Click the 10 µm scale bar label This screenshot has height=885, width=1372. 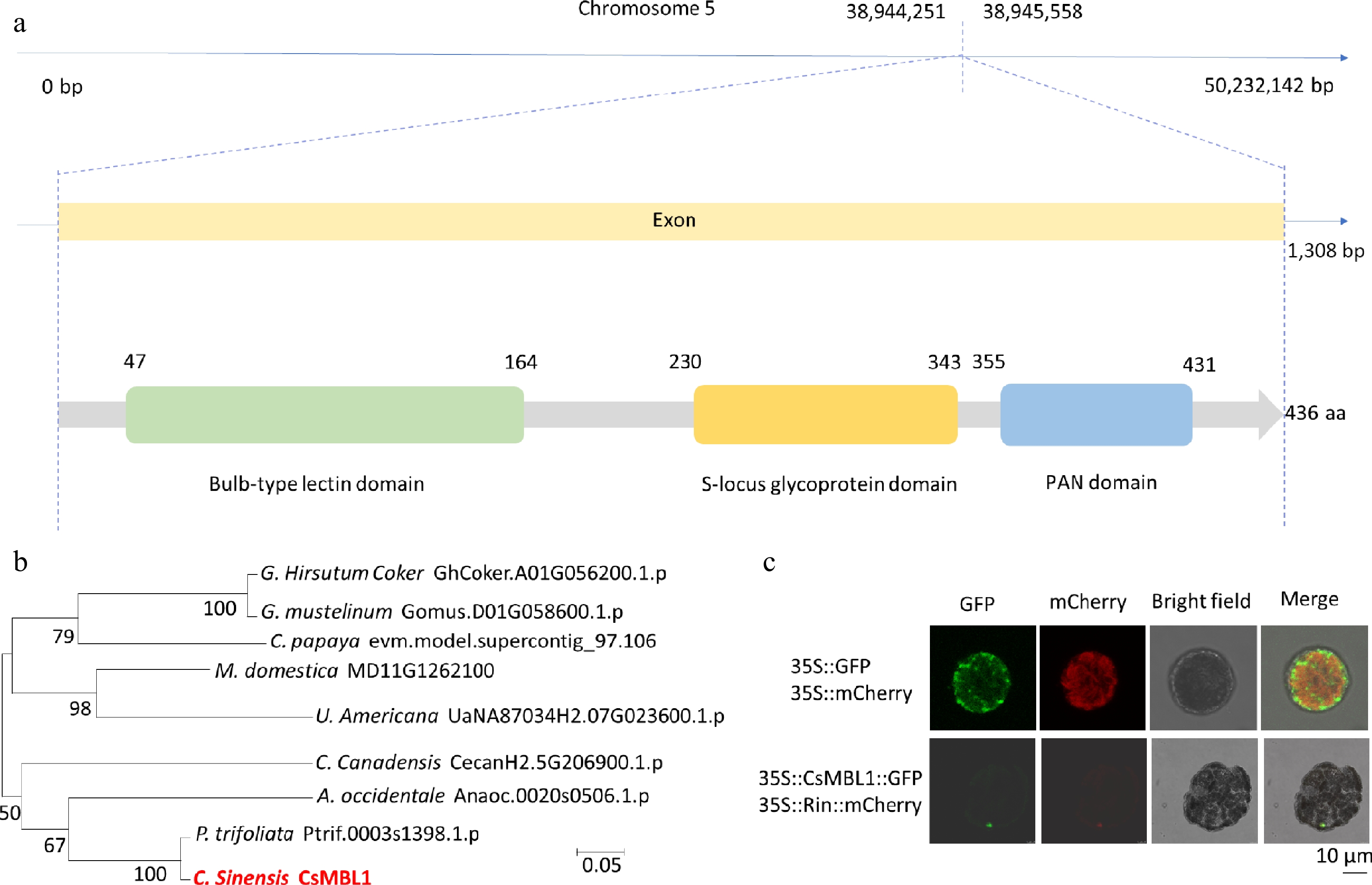click(x=1343, y=856)
